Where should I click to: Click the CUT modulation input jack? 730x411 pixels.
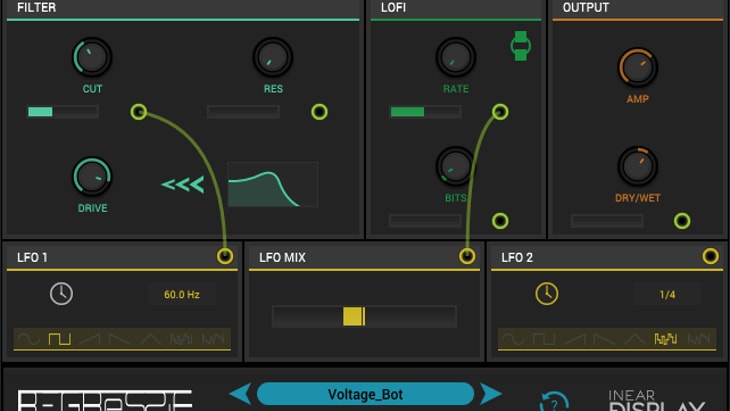pyautogui.click(x=139, y=112)
